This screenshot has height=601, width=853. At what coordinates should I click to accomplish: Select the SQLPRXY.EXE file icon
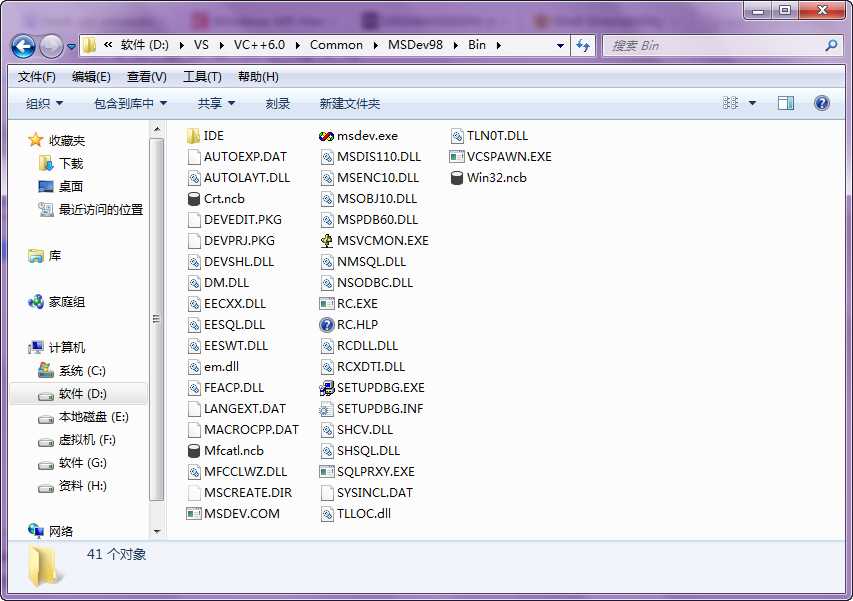click(326, 472)
